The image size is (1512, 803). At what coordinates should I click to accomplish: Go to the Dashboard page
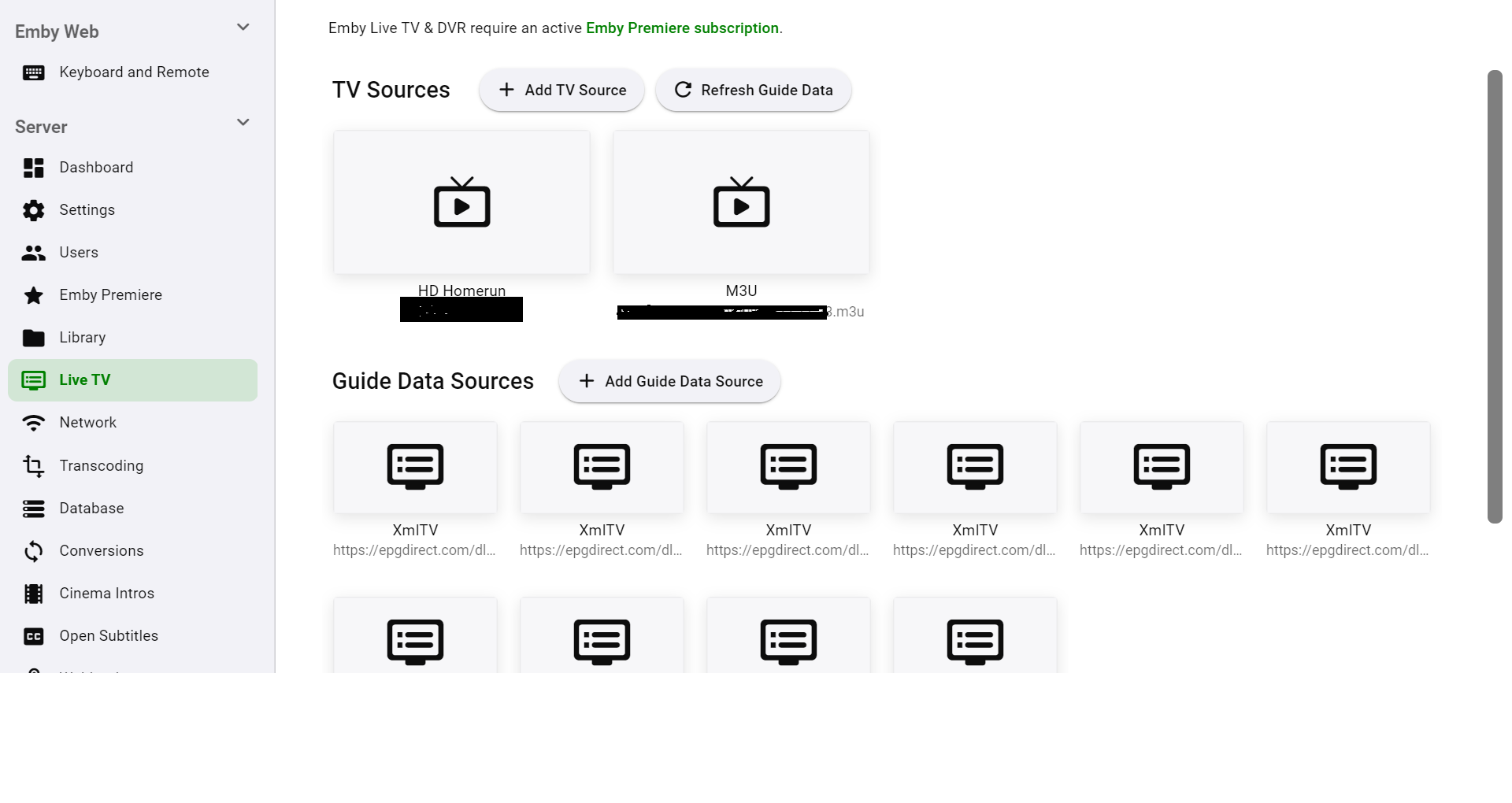click(132, 168)
